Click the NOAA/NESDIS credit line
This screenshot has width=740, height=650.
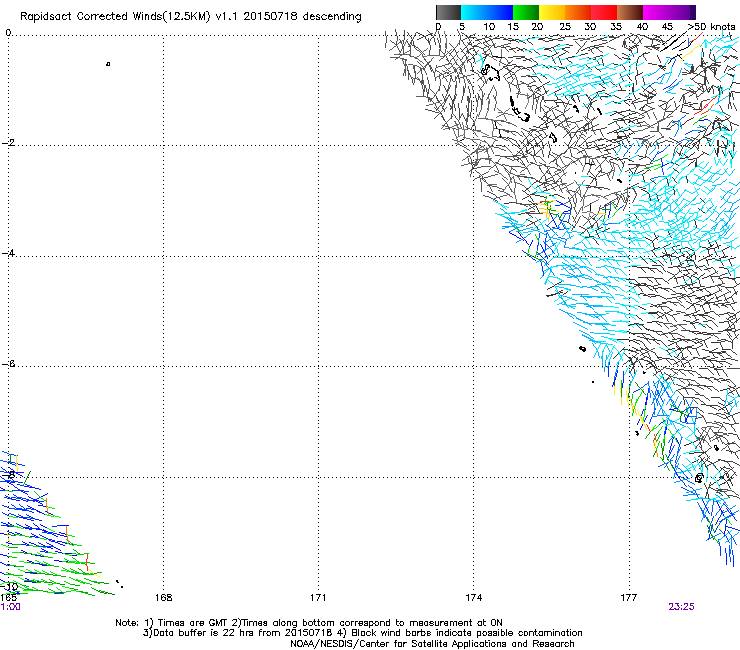(x=432, y=644)
